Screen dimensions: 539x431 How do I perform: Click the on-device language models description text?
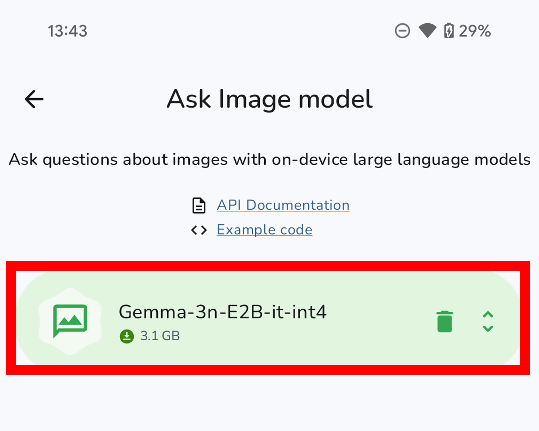pyautogui.click(x=270, y=159)
